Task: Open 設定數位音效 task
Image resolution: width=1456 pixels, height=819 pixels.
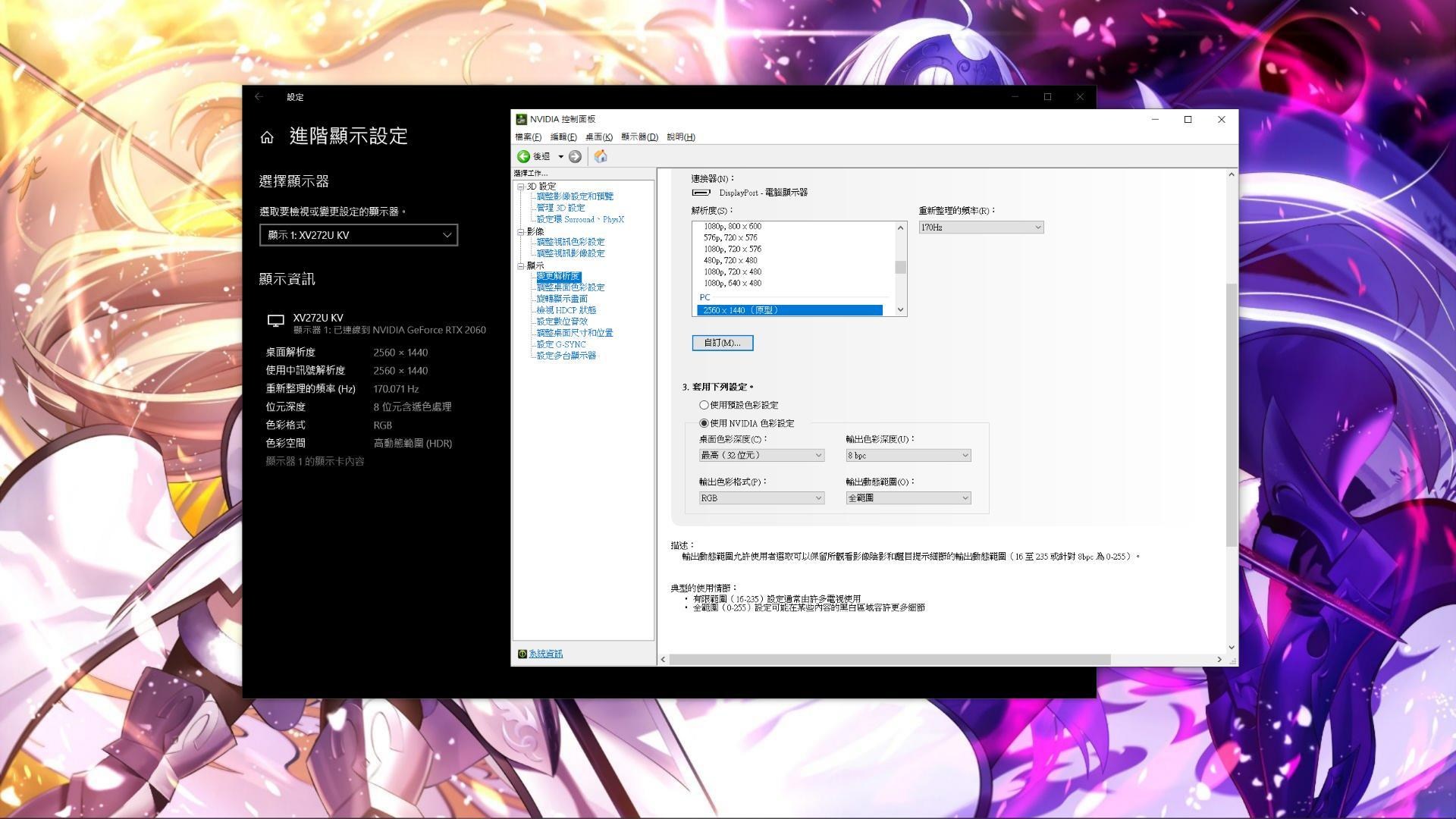Action: point(562,322)
